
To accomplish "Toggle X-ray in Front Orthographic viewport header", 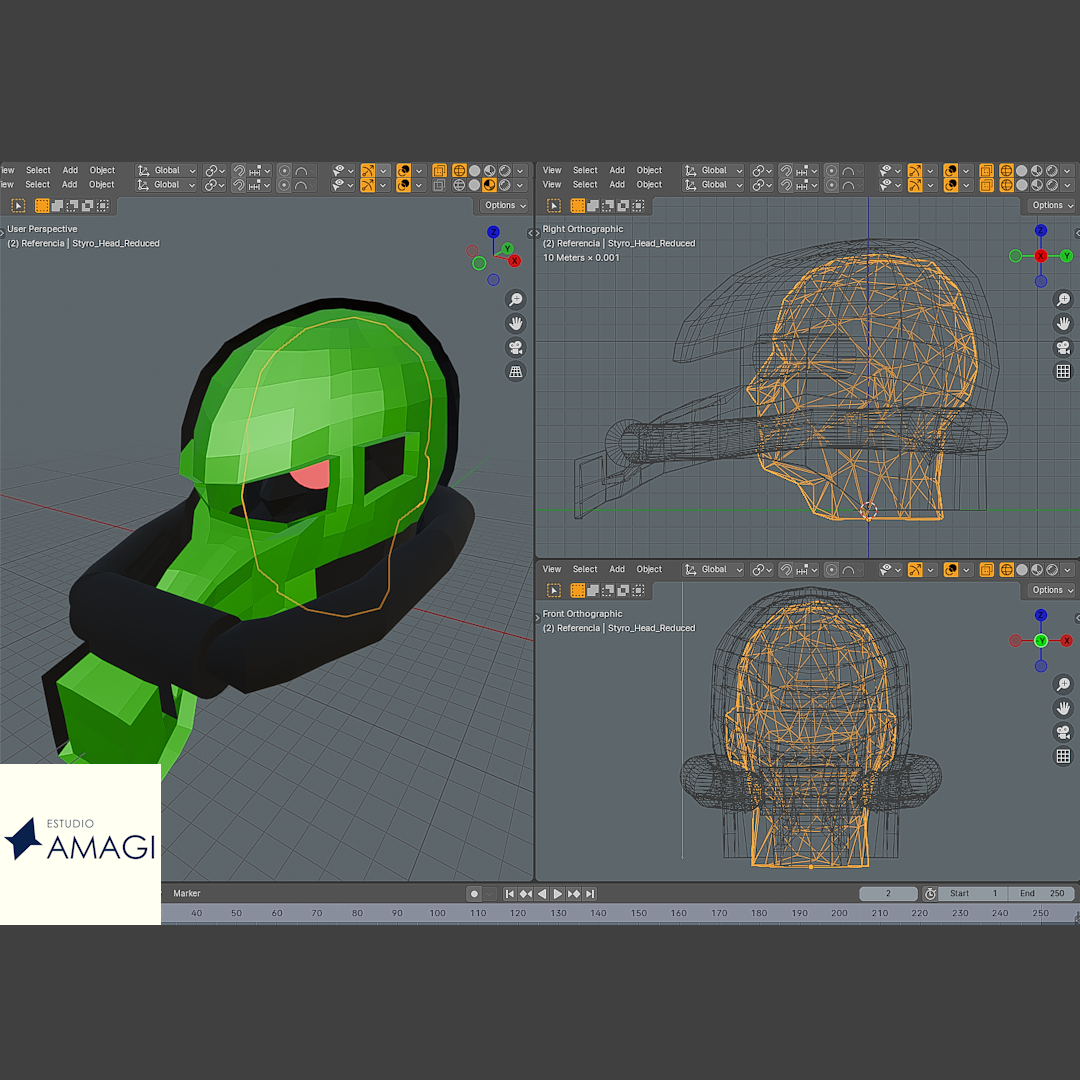I will click(987, 570).
